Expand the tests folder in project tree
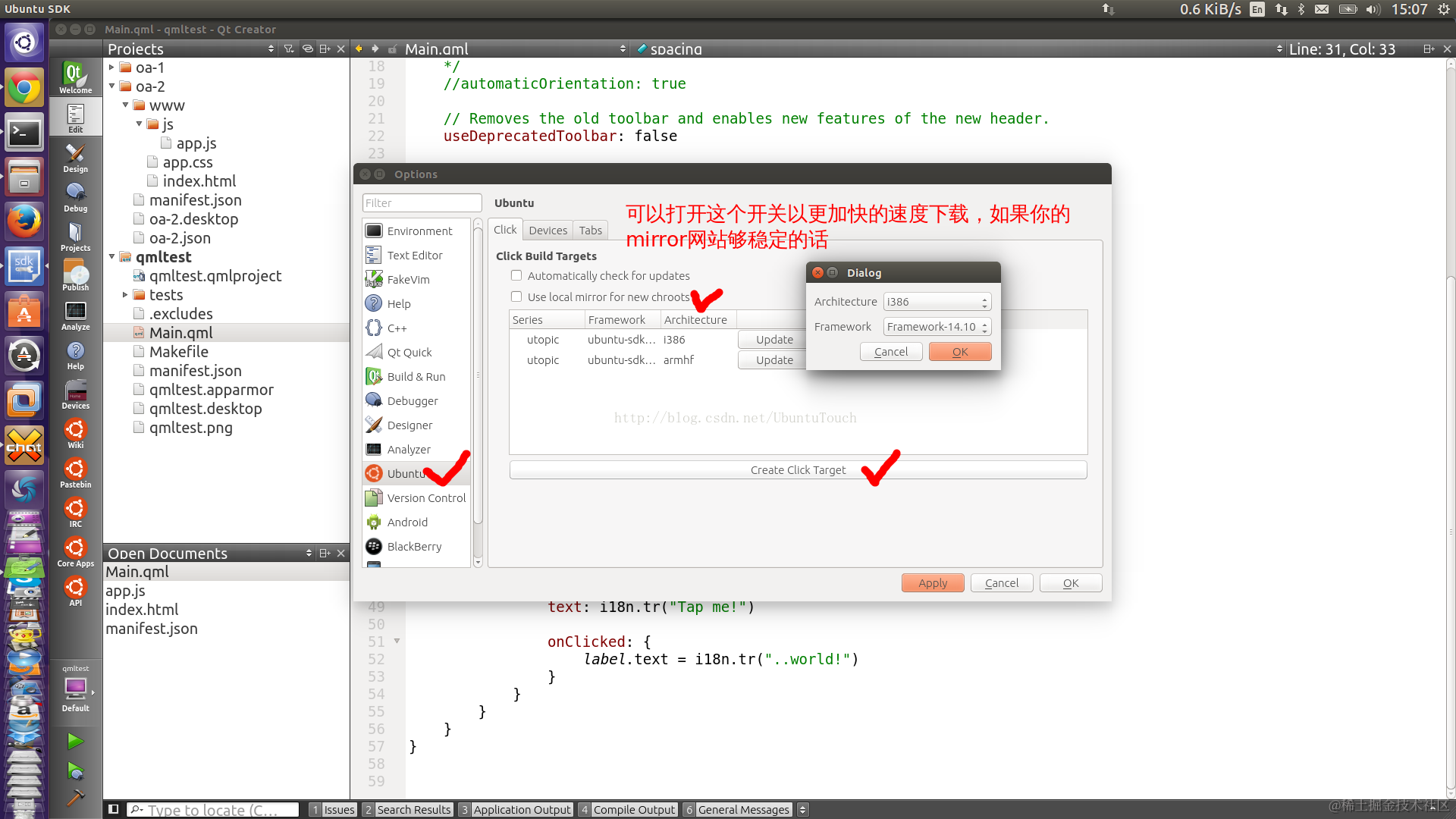The width and height of the screenshot is (1456, 819). point(125,295)
